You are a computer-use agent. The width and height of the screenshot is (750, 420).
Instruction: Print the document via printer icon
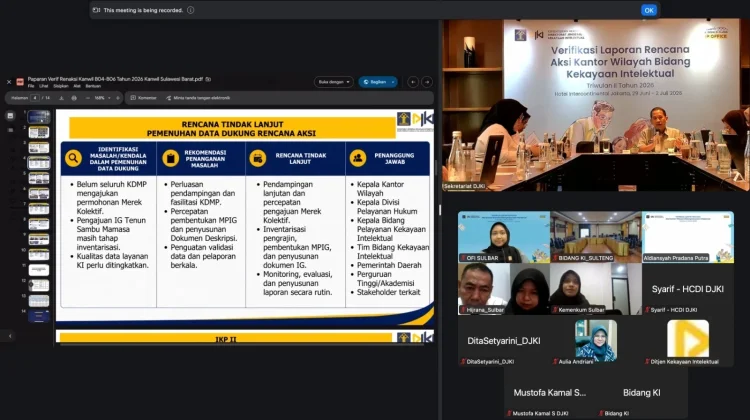click(74, 98)
